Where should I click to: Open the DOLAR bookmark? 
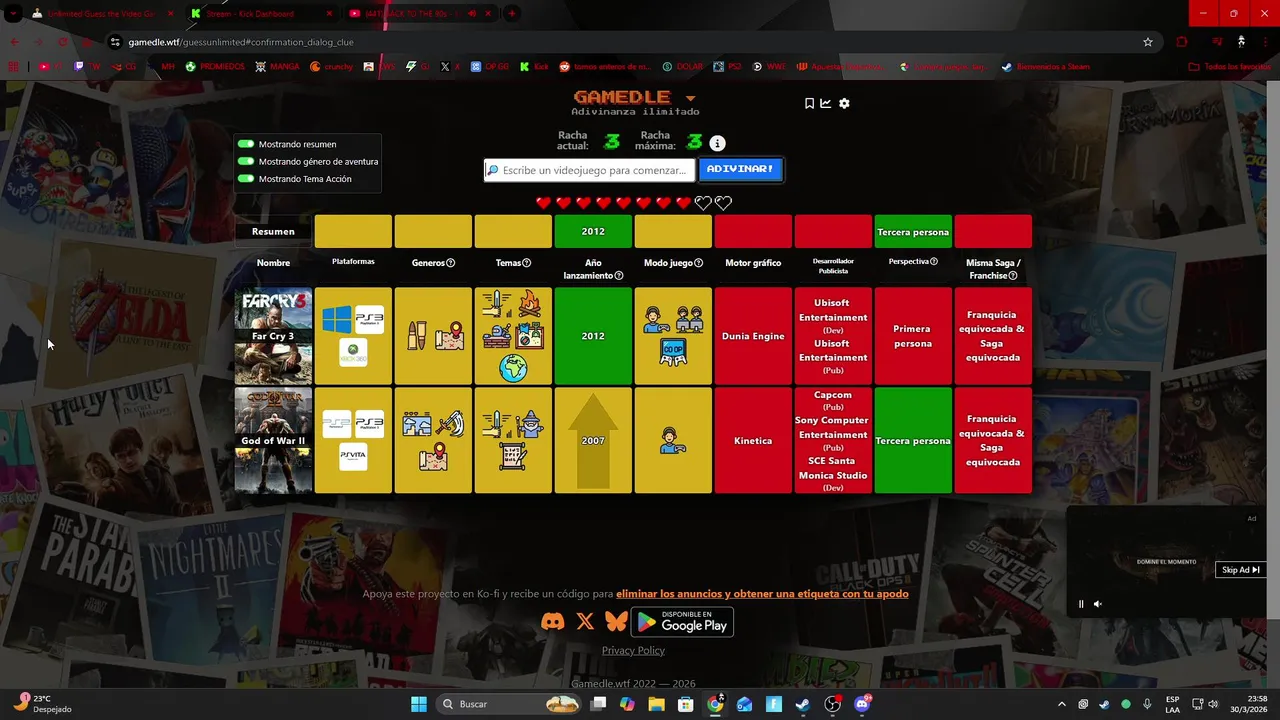click(682, 67)
